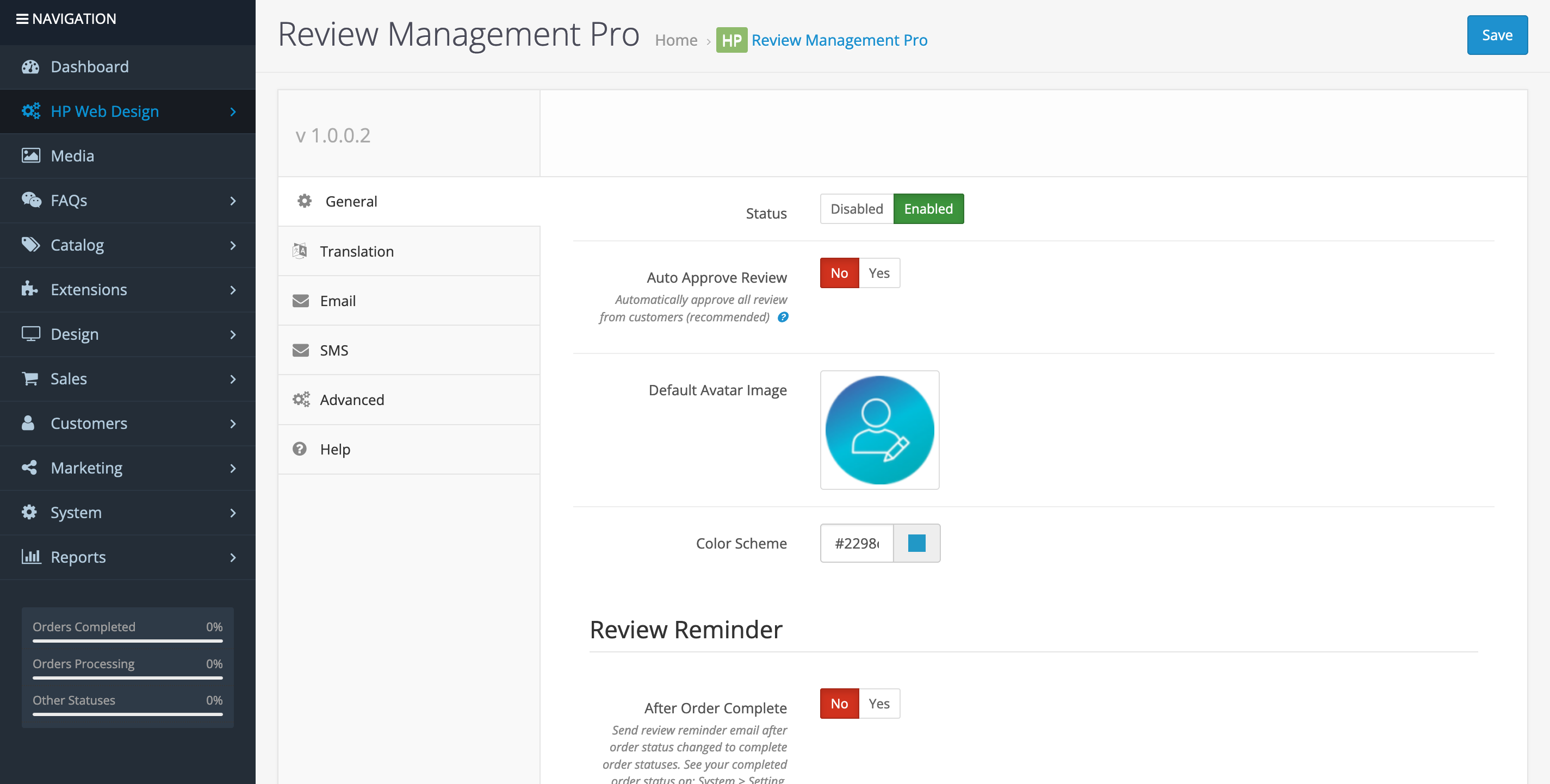
Task: Collapse navigation with the hamburger icon
Action: click(22, 18)
